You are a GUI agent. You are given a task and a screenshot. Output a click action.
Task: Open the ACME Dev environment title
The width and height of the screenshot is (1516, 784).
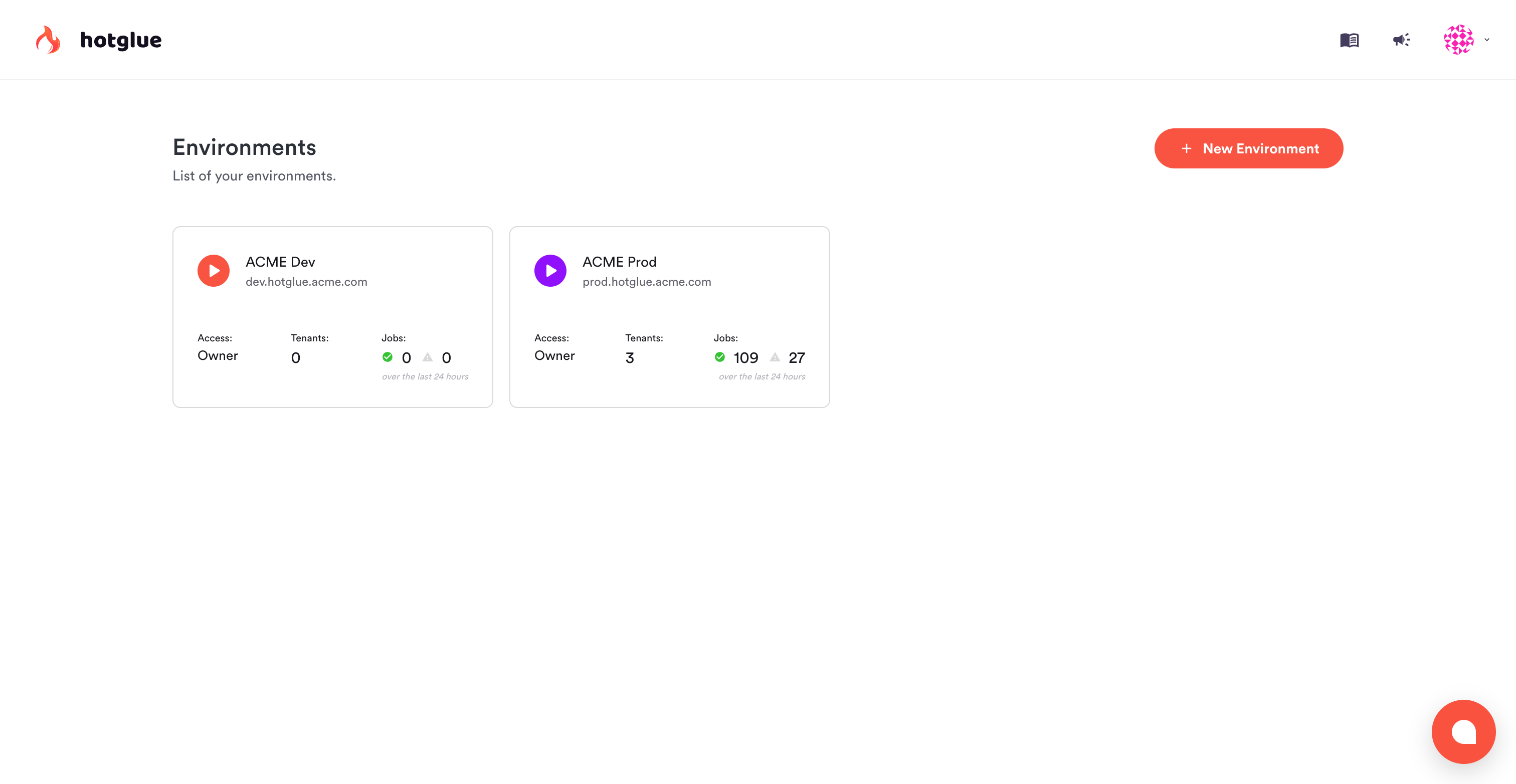(x=280, y=262)
